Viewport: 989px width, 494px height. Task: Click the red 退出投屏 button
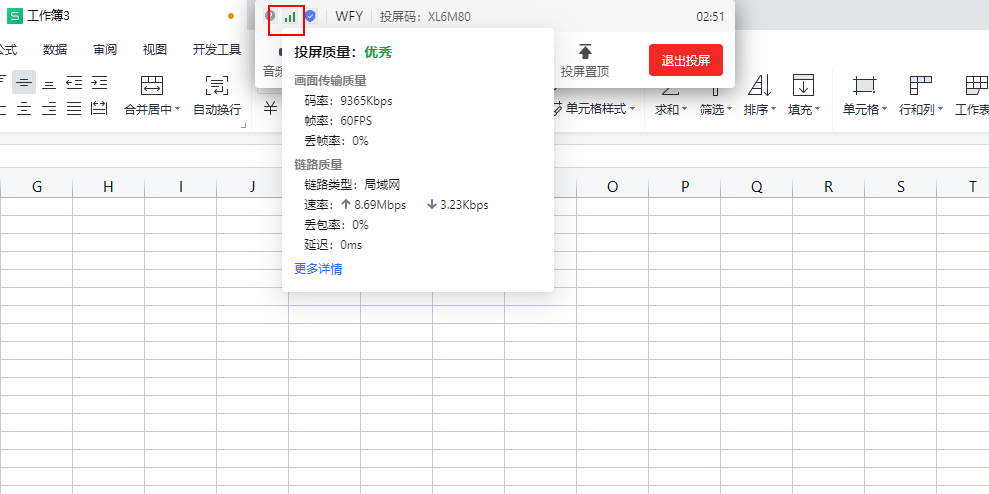[686, 61]
